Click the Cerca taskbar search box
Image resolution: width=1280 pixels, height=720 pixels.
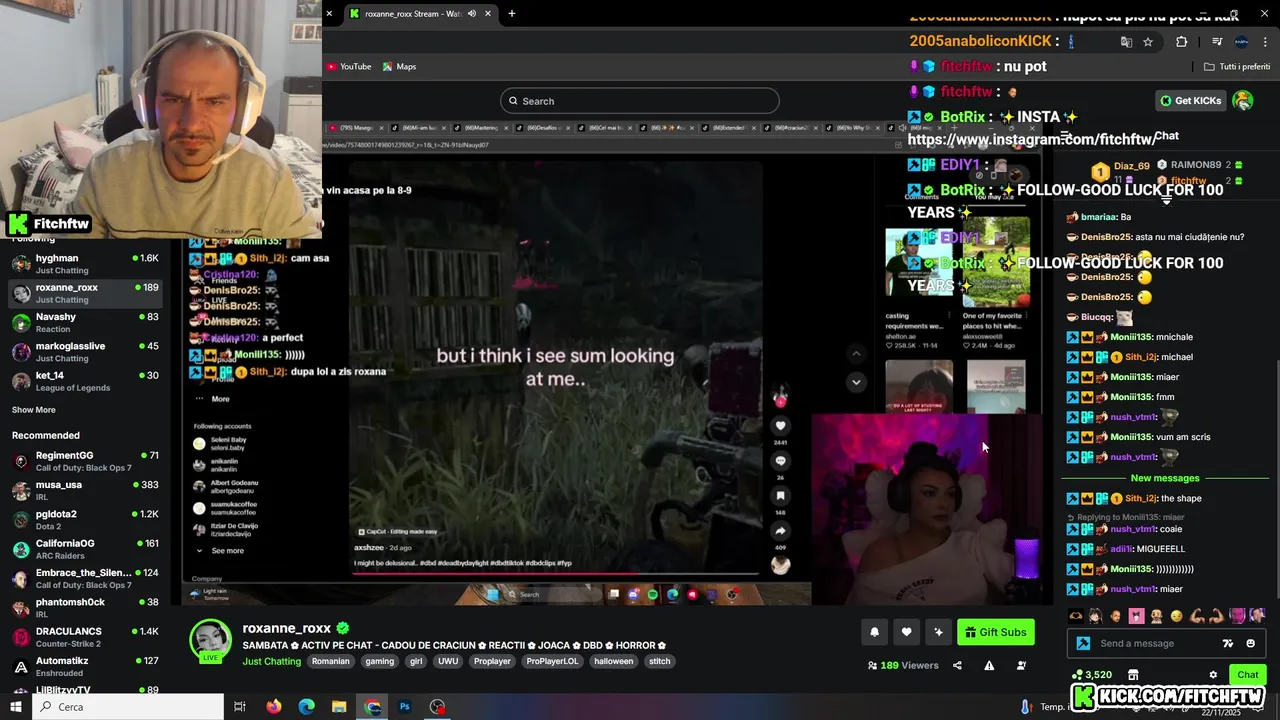click(128, 707)
